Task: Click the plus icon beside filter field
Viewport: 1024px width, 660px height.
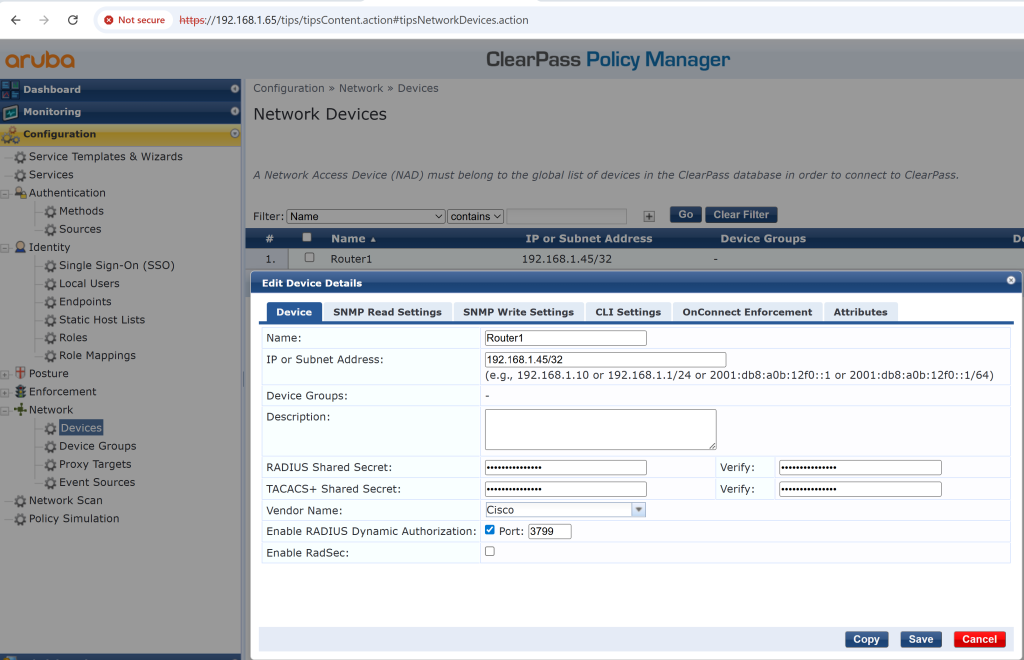Action: point(648,216)
